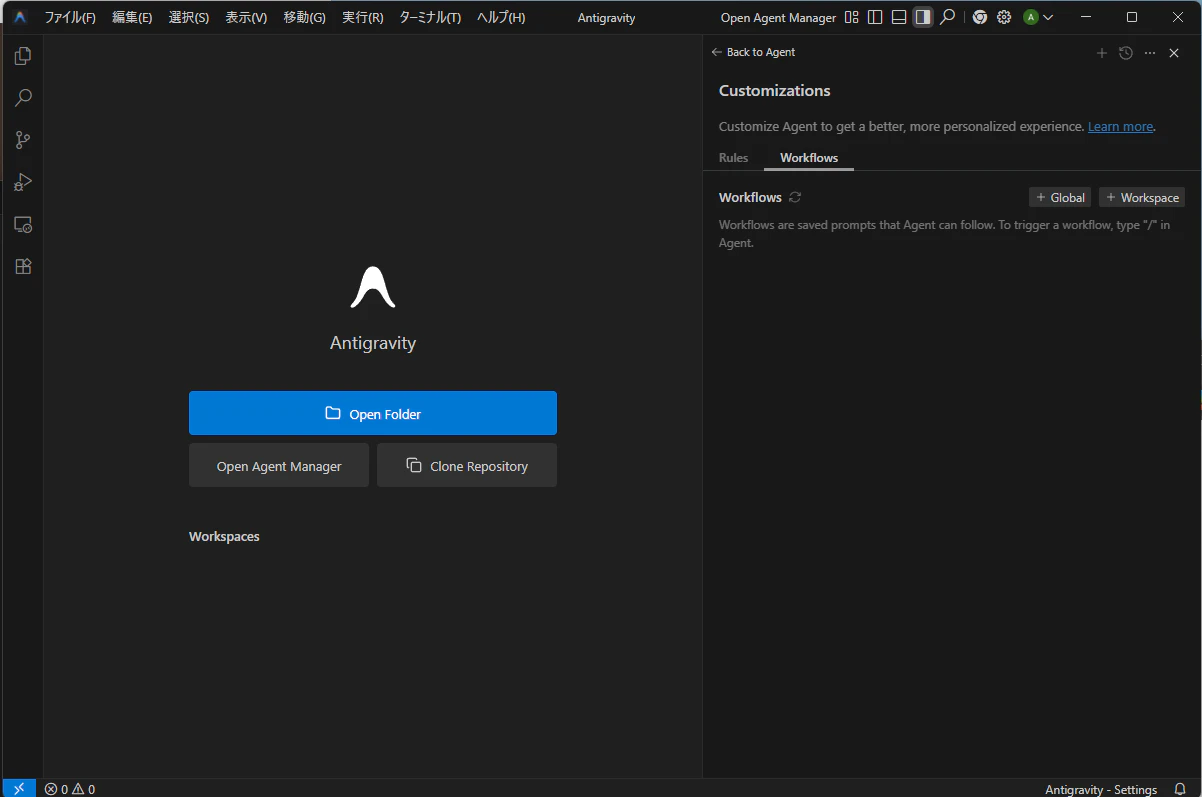Image resolution: width=1202 pixels, height=797 pixels.
Task: Open the ヘルプ(H) menu
Action: pos(501,18)
